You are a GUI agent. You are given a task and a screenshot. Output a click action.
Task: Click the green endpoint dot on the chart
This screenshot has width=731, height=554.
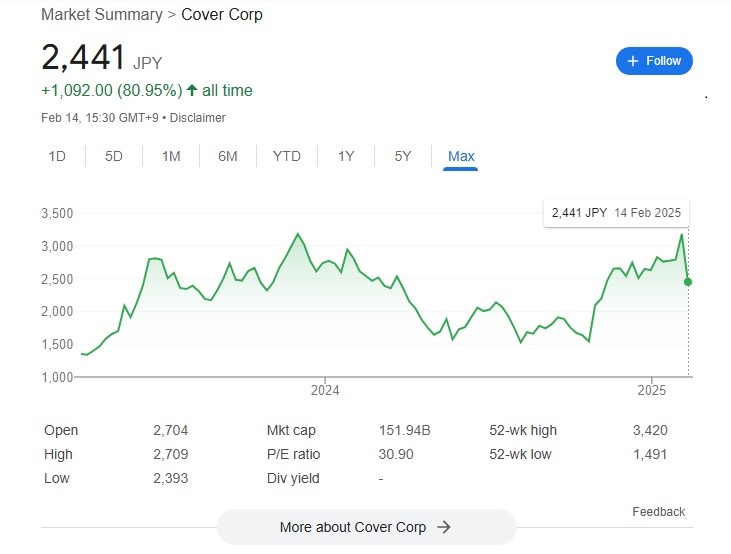pos(688,282)
